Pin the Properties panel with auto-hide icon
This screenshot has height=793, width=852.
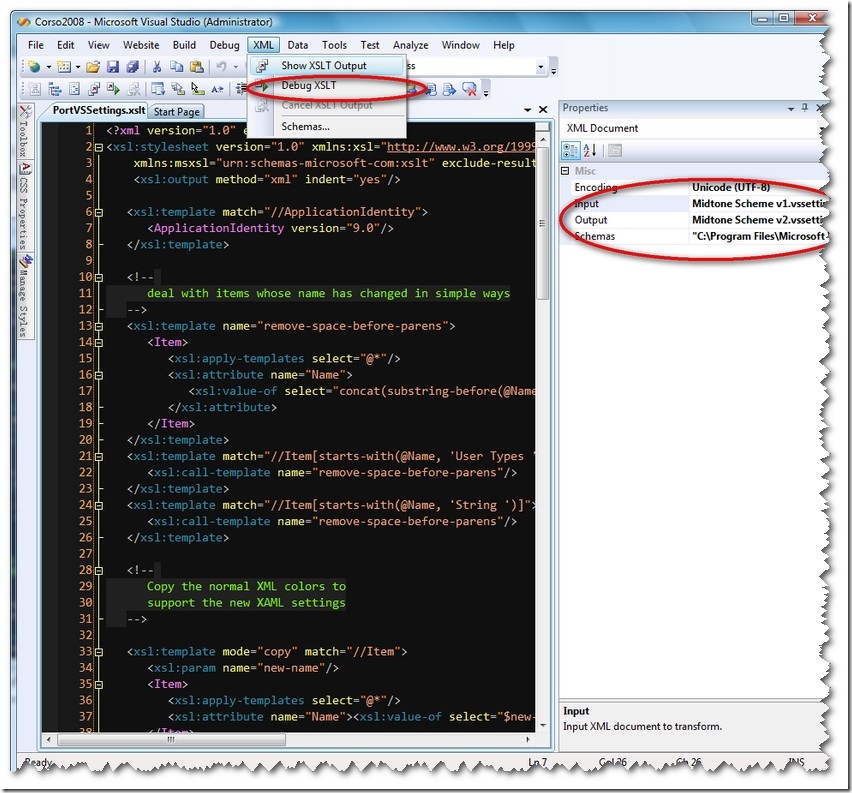[805, 108]
